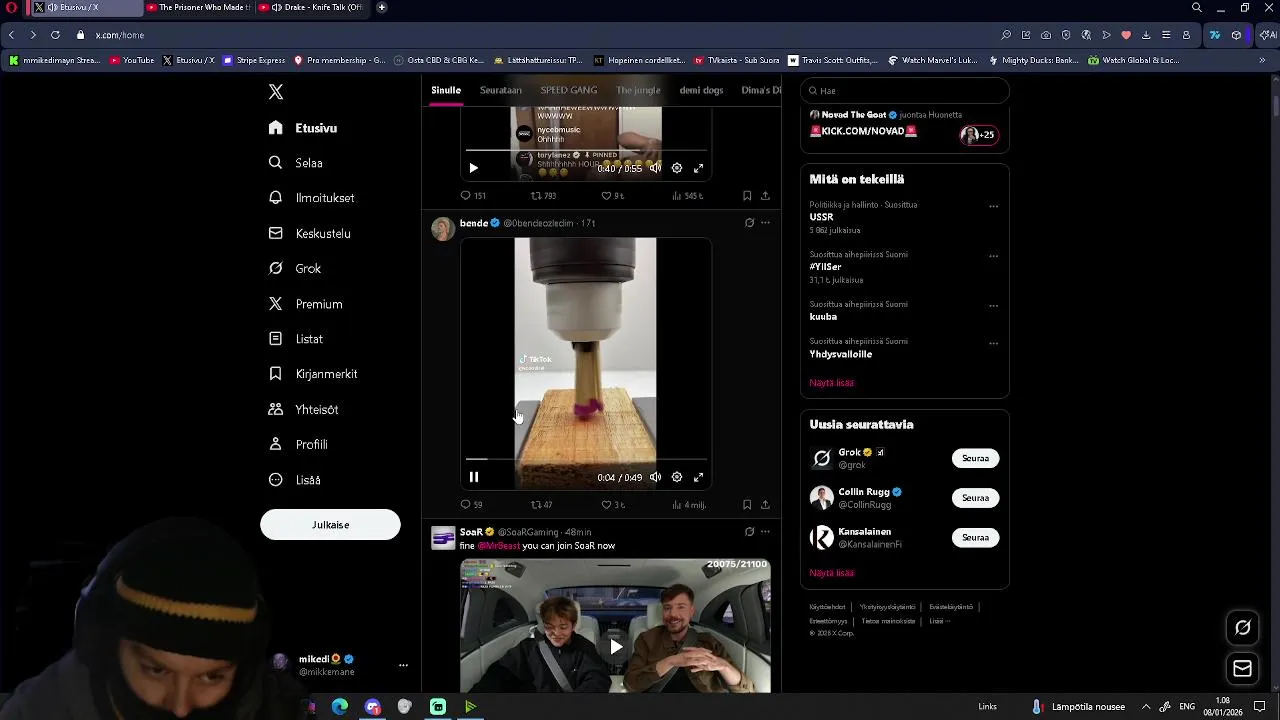The height and width of the screenshot is (720, 1280).
Task: Open Selaa explore page
Action: coord(296,163)
